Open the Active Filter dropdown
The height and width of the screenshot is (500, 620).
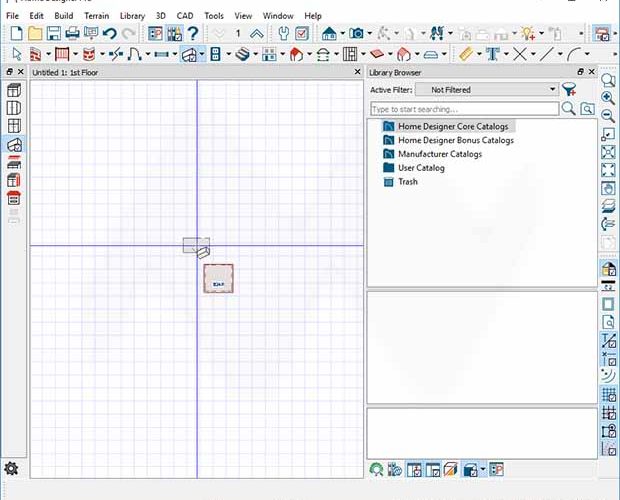click(487, 90)
